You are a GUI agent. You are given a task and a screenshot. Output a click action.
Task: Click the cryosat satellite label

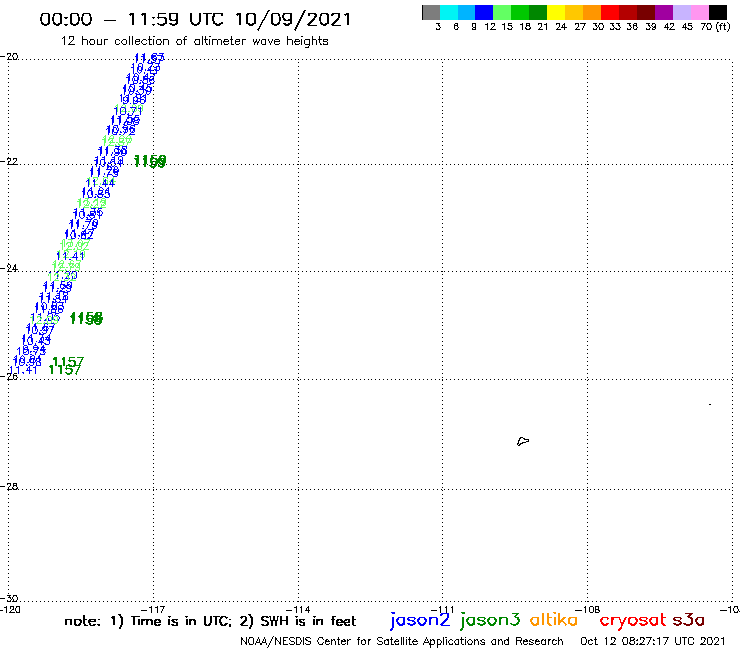click(x=632, y=620)
